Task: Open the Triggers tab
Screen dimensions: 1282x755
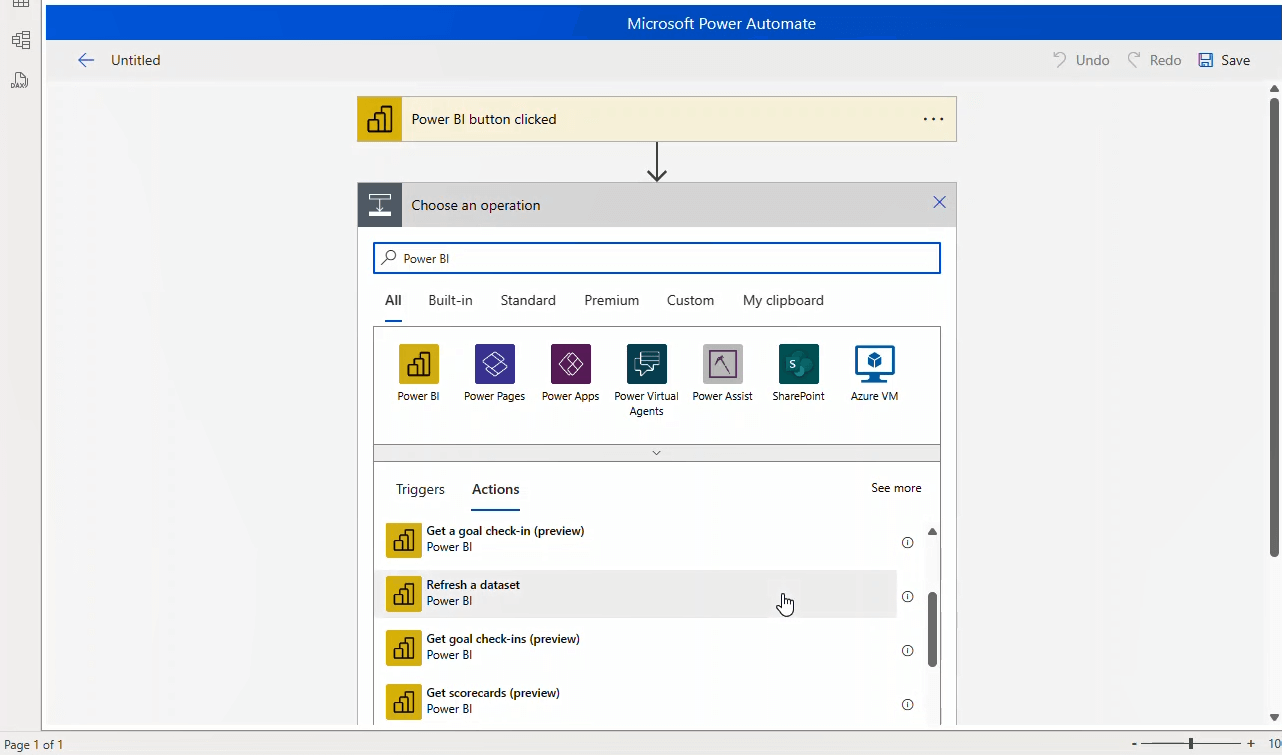Action: click(420, 489)
